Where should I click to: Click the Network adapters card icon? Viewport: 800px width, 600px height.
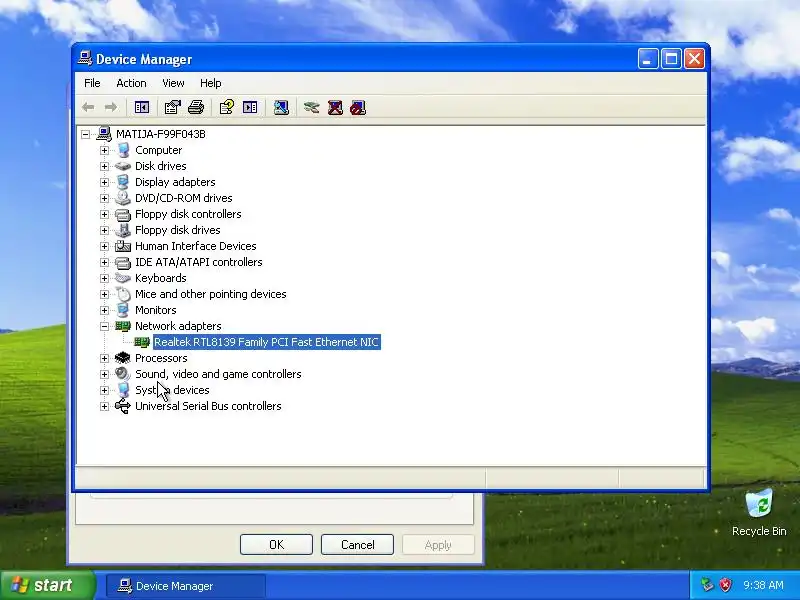tap(122, 326)
